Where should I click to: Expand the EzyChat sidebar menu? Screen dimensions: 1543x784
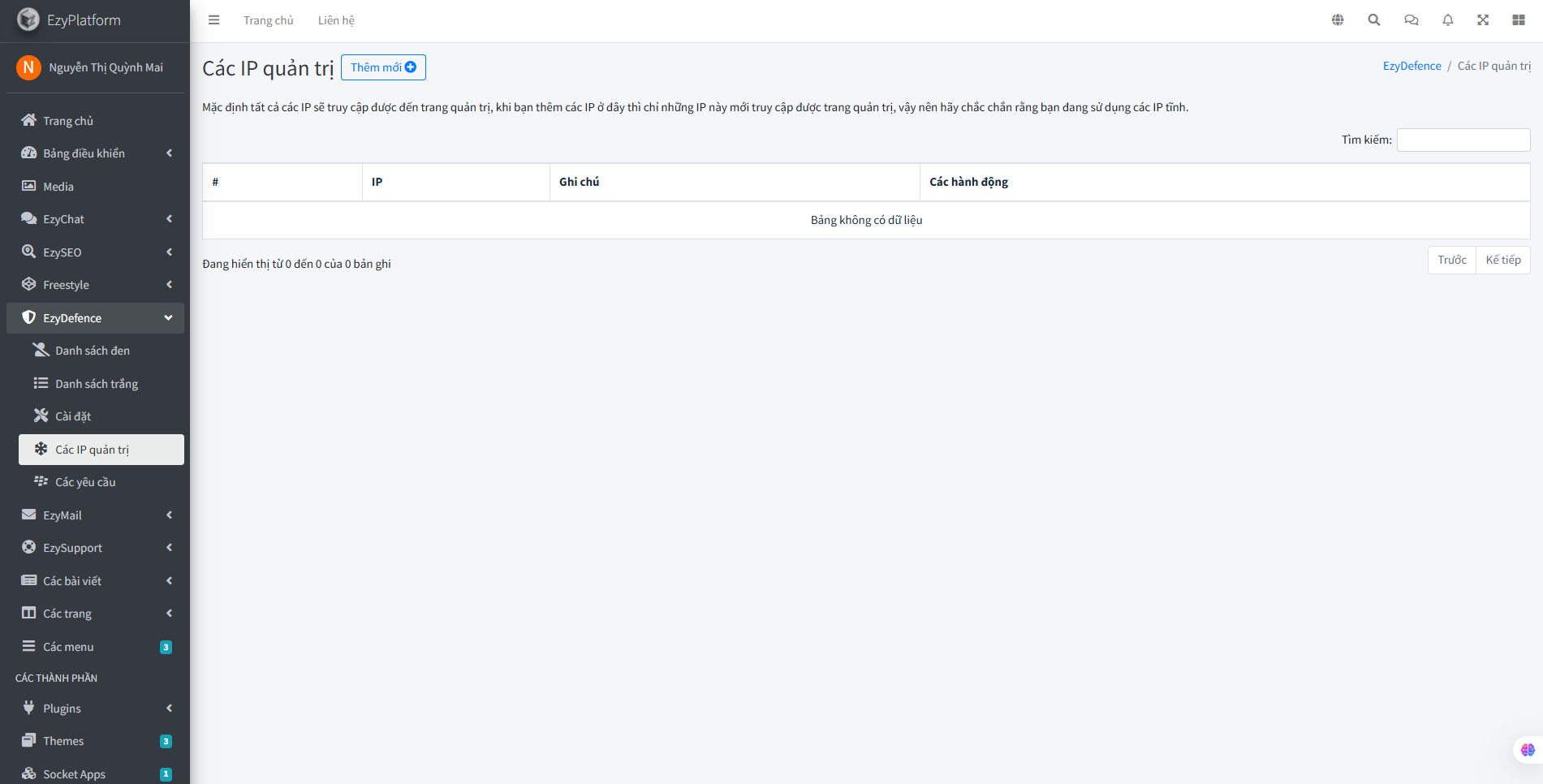point(95,219)
